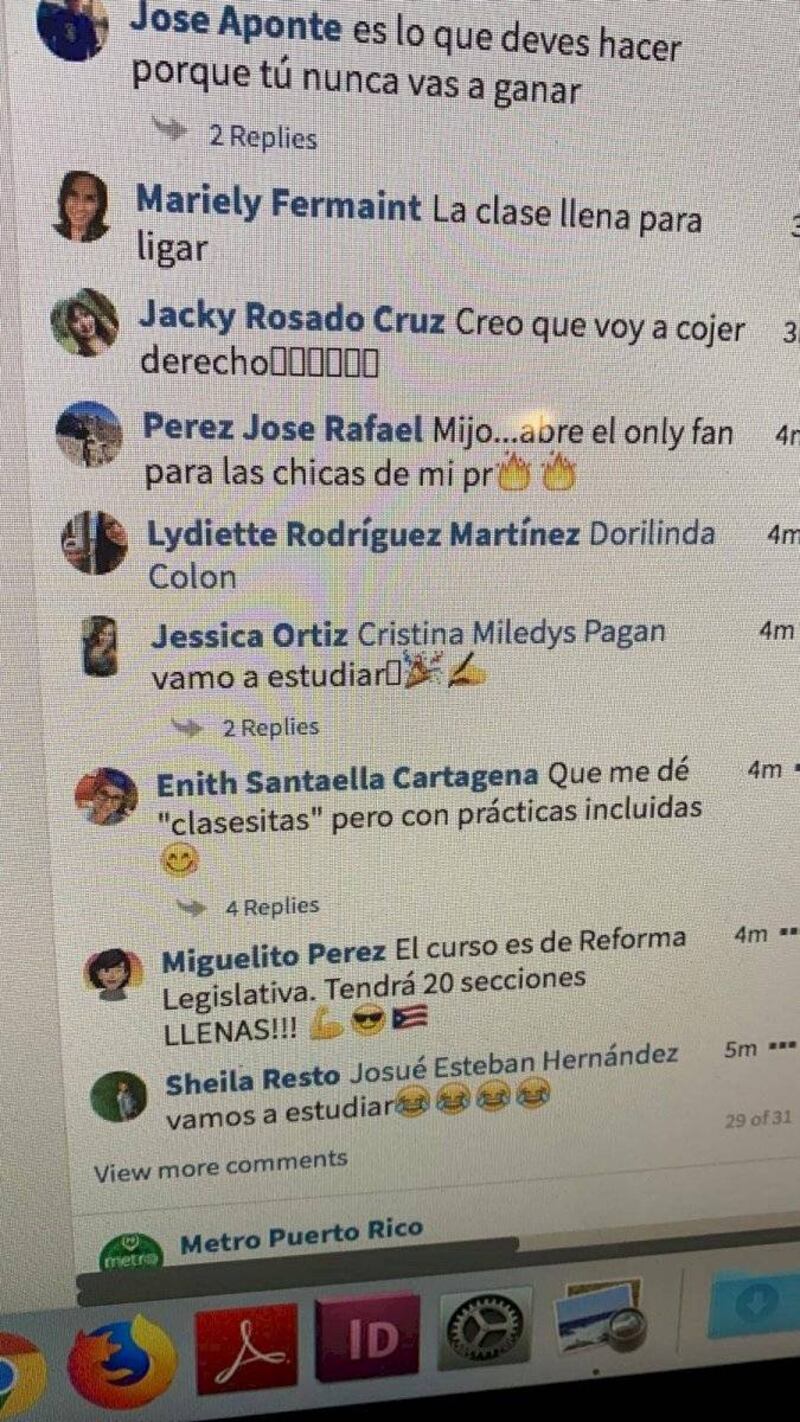Expand 4 Replies under Enith Santaella comment
This screenshot has height=1422, width=800.
[x=271, y=907]
